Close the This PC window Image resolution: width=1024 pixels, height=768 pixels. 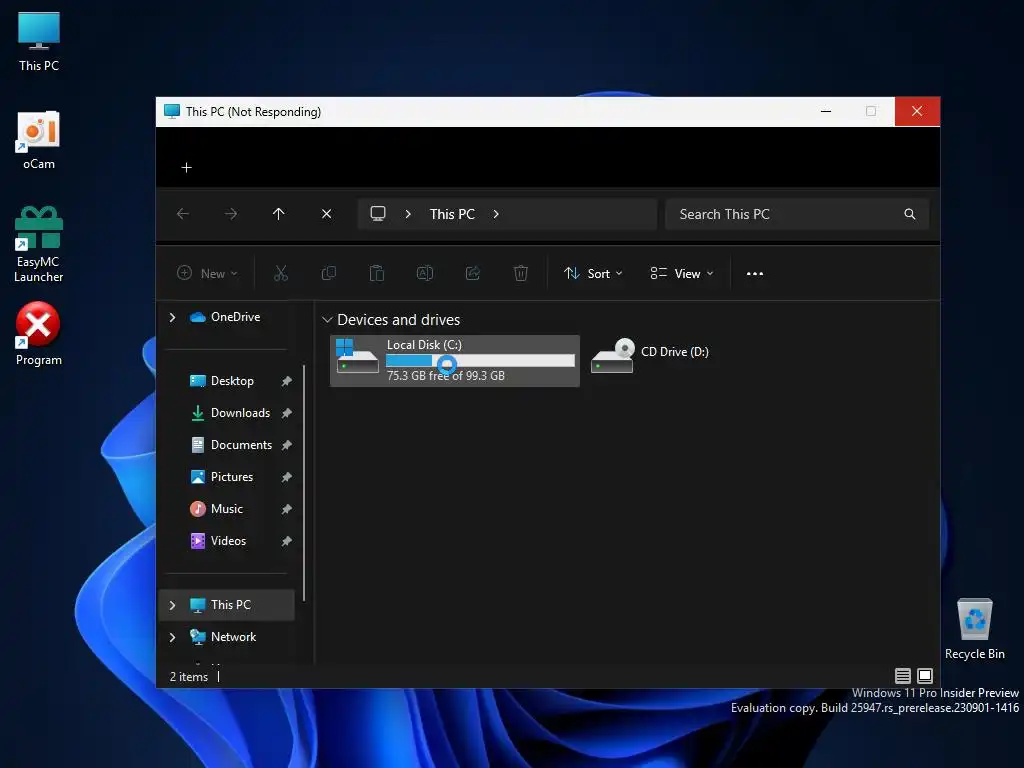(x=917, y=112)
